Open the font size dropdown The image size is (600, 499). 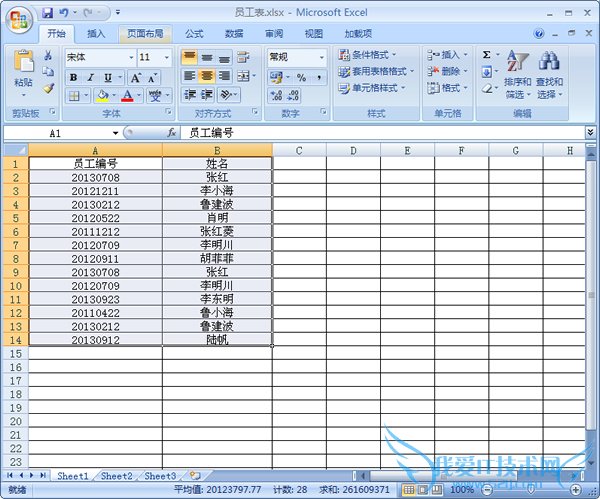[x=167, y=57]
